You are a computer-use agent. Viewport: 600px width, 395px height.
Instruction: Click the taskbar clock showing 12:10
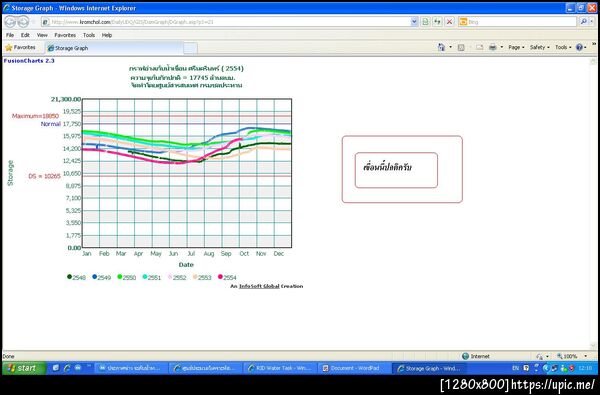(x=585, y=368)
